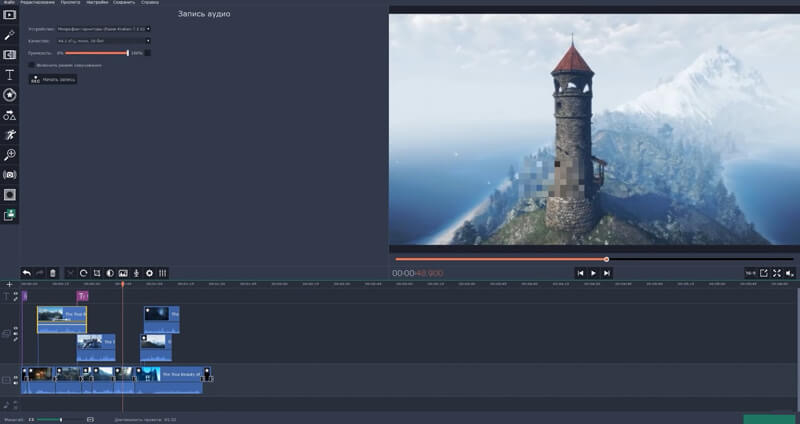Click the microphone record audio tool
Screen dimensions: 800x424
point(136,273)
